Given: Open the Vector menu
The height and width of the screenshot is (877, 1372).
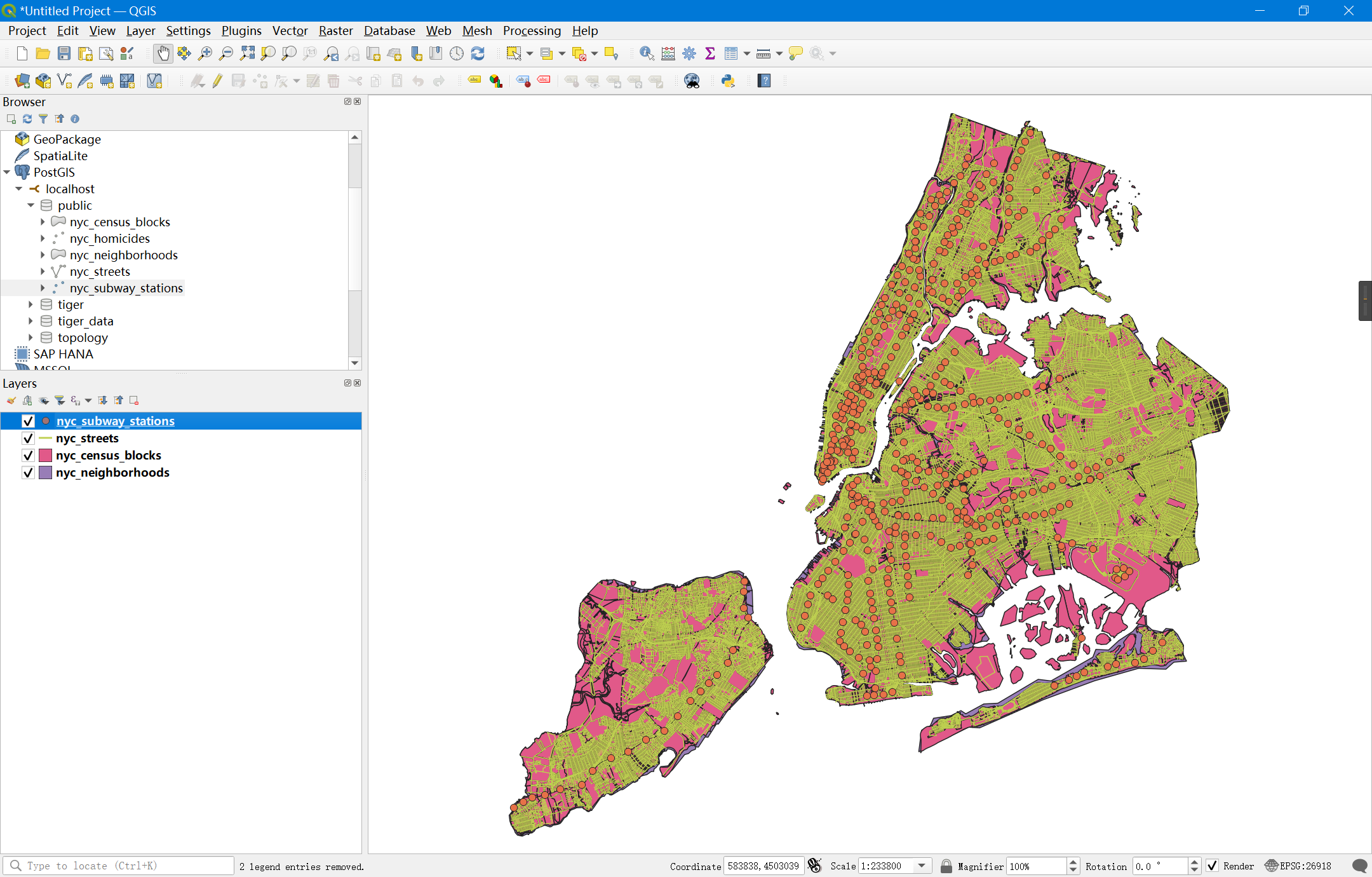Looking at the screenshot, I should click(290, 31).
